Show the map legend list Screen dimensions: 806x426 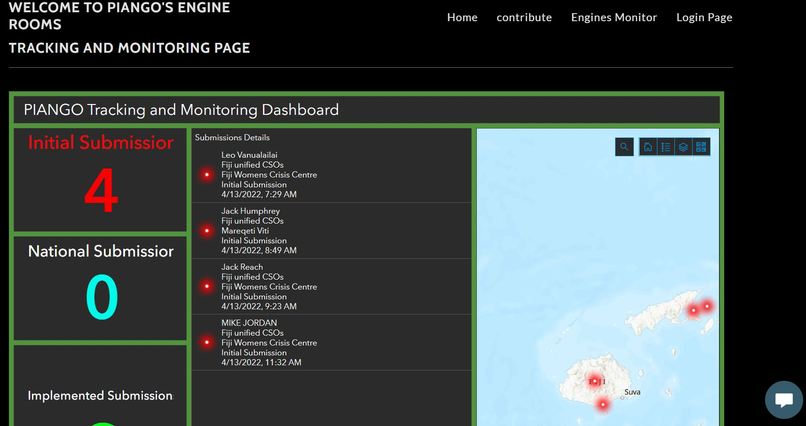[x=666, y=147]
